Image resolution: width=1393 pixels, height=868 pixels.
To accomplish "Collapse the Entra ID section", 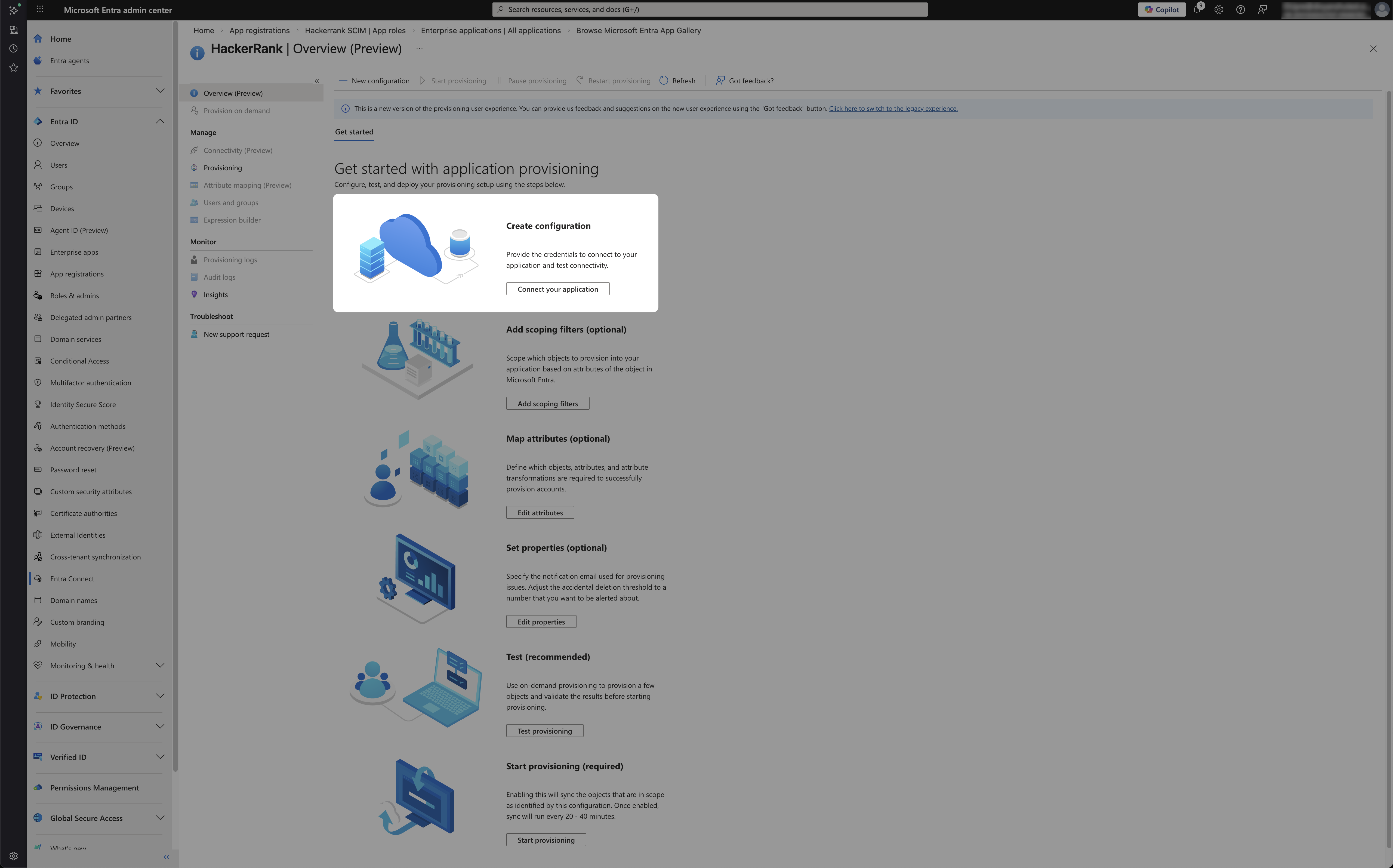I will [160, 121].
